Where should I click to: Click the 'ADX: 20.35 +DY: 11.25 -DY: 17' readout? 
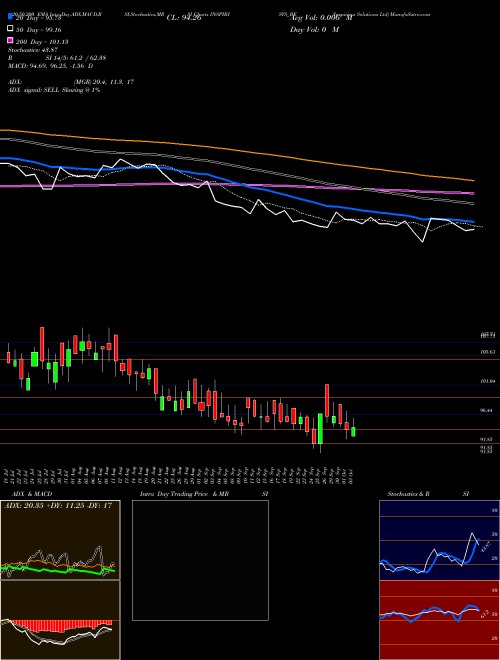point(58,506)
